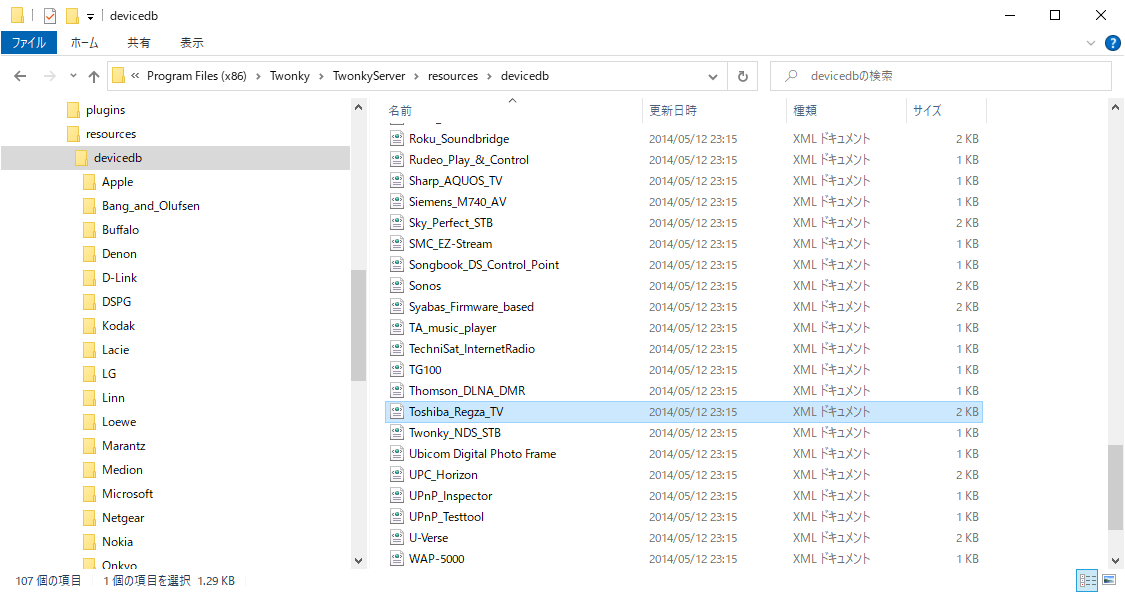Click the forward navigation arrow

point(50,76)
